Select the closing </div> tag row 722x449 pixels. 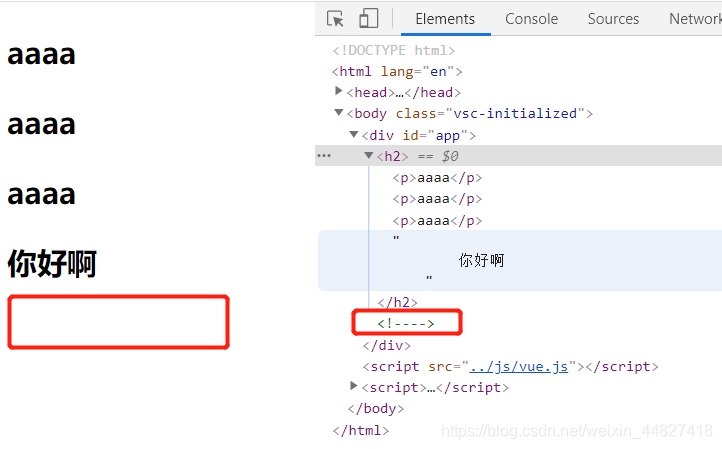[386, 345]
